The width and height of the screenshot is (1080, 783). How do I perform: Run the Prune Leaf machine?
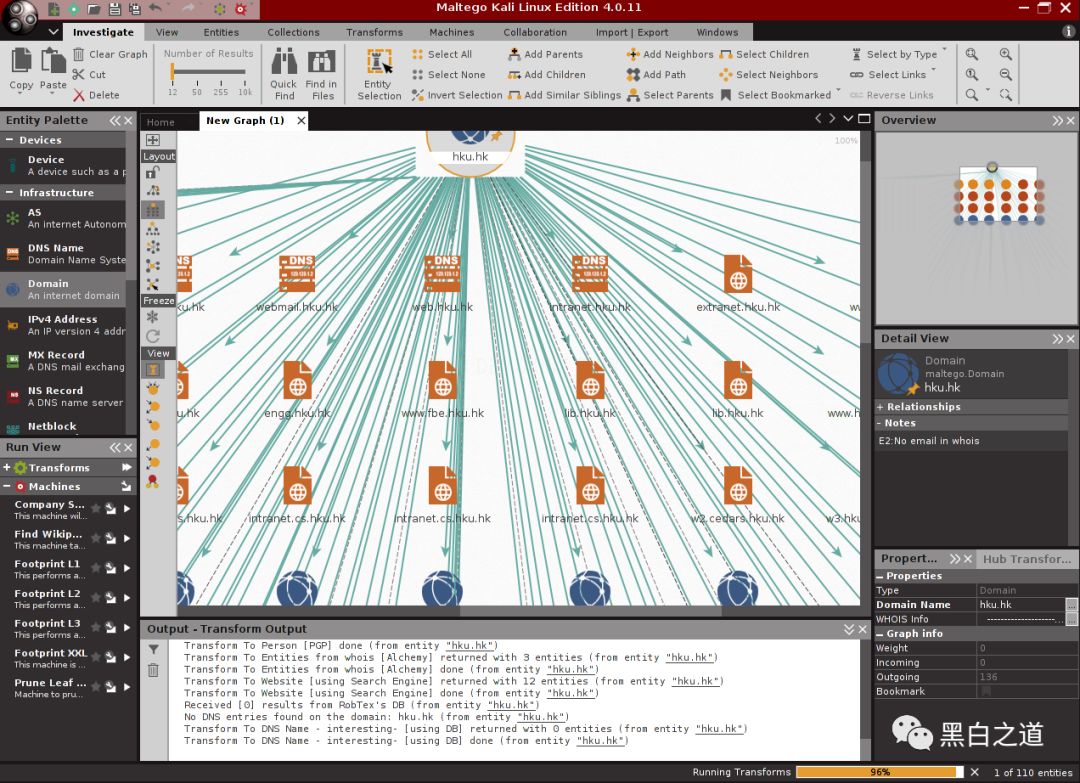pyautogui.click(x=127, y=687)
